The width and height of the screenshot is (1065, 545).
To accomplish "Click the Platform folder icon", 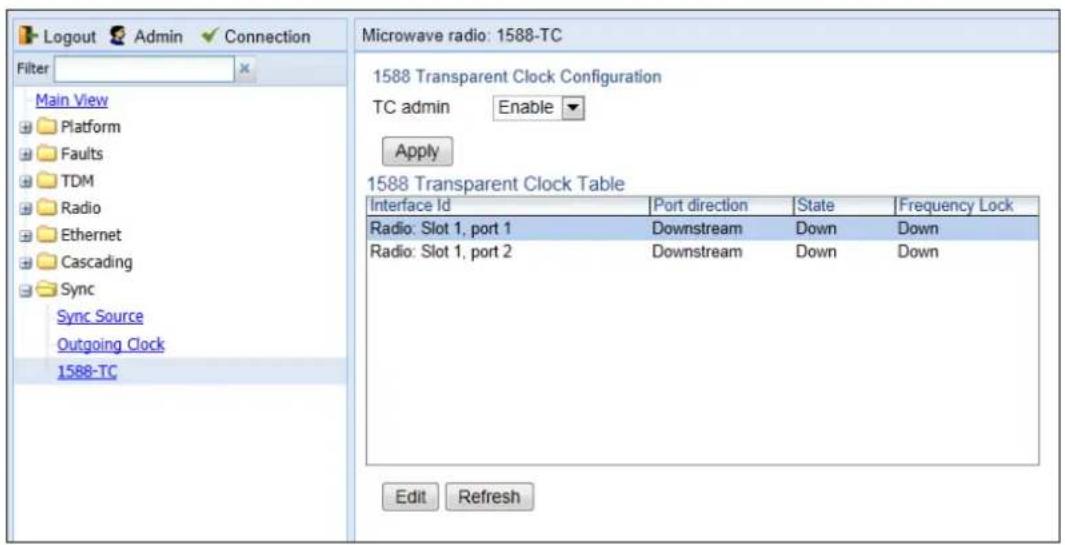I will click(x=47, y=127).
